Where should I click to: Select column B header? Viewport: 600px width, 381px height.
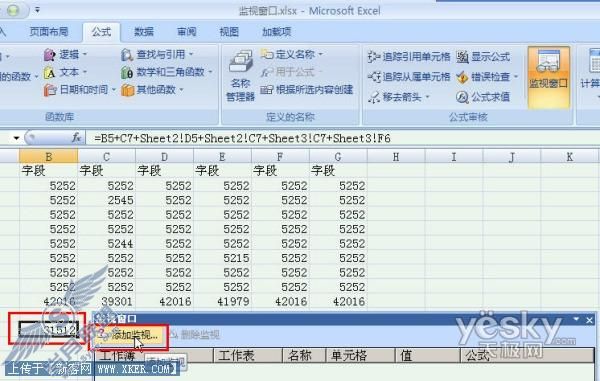tap(49, 156)
